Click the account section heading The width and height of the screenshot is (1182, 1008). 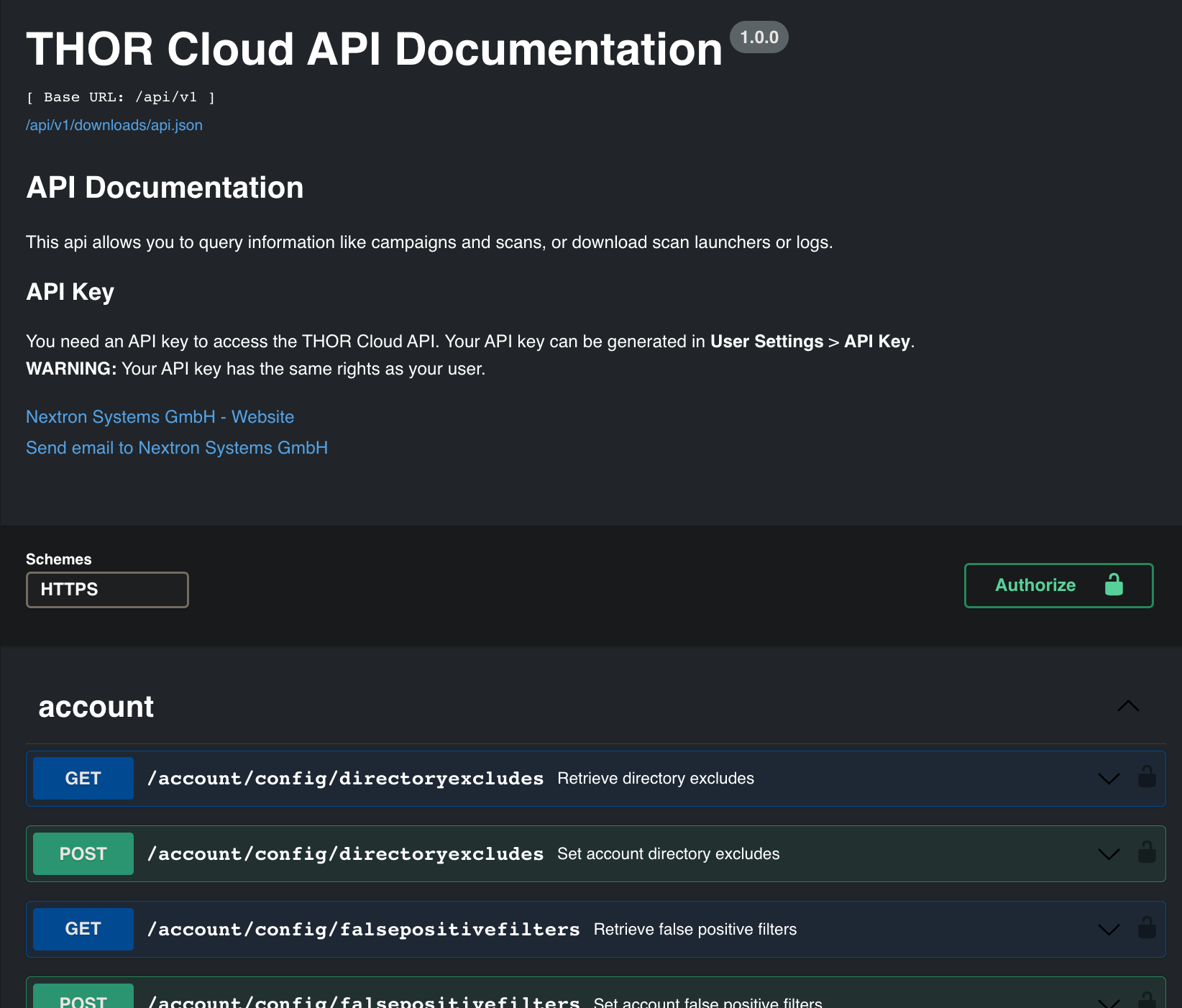96,707
